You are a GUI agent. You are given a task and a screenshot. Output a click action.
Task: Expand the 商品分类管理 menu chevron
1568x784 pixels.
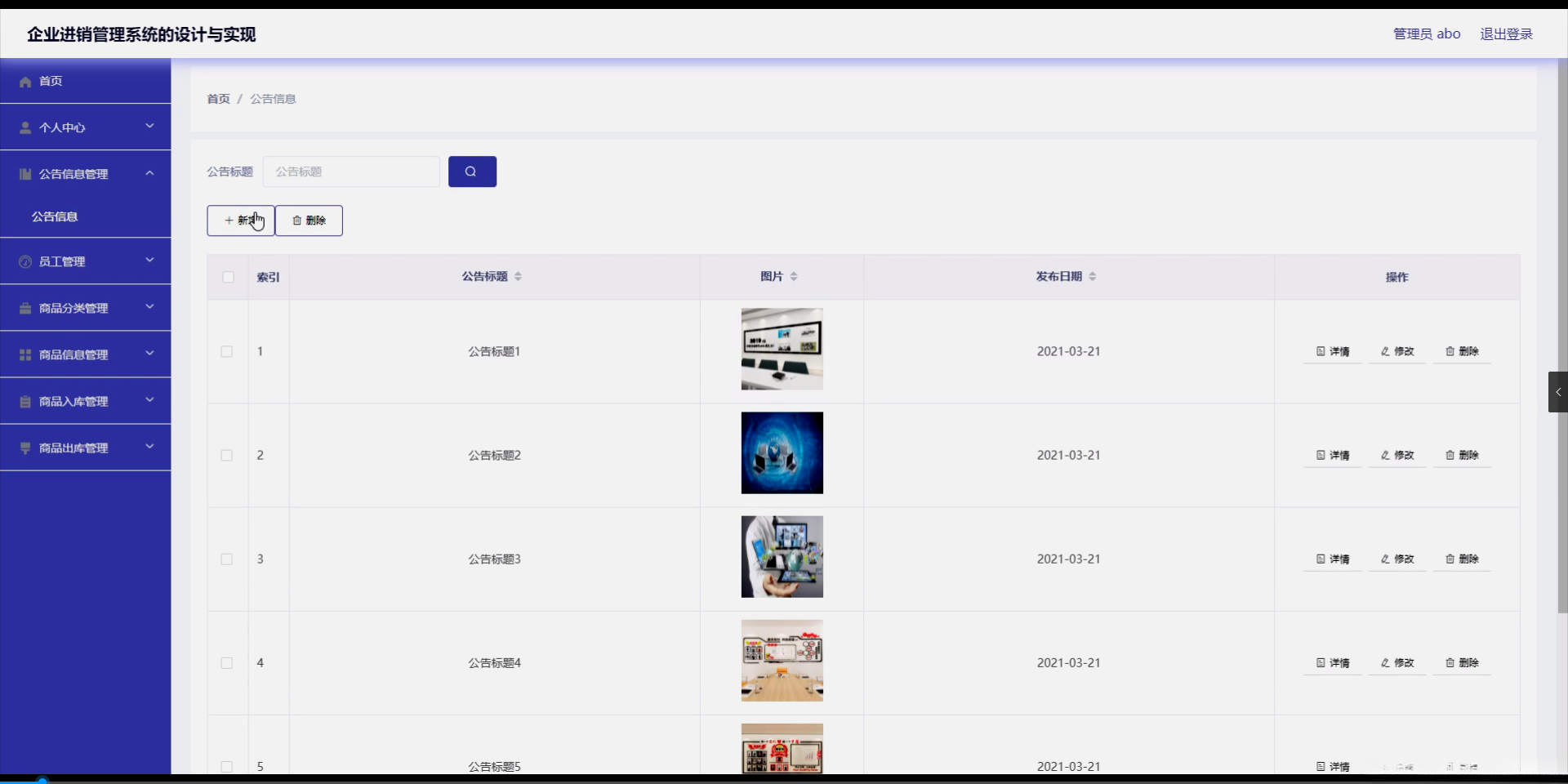click(x=149, y=306)
